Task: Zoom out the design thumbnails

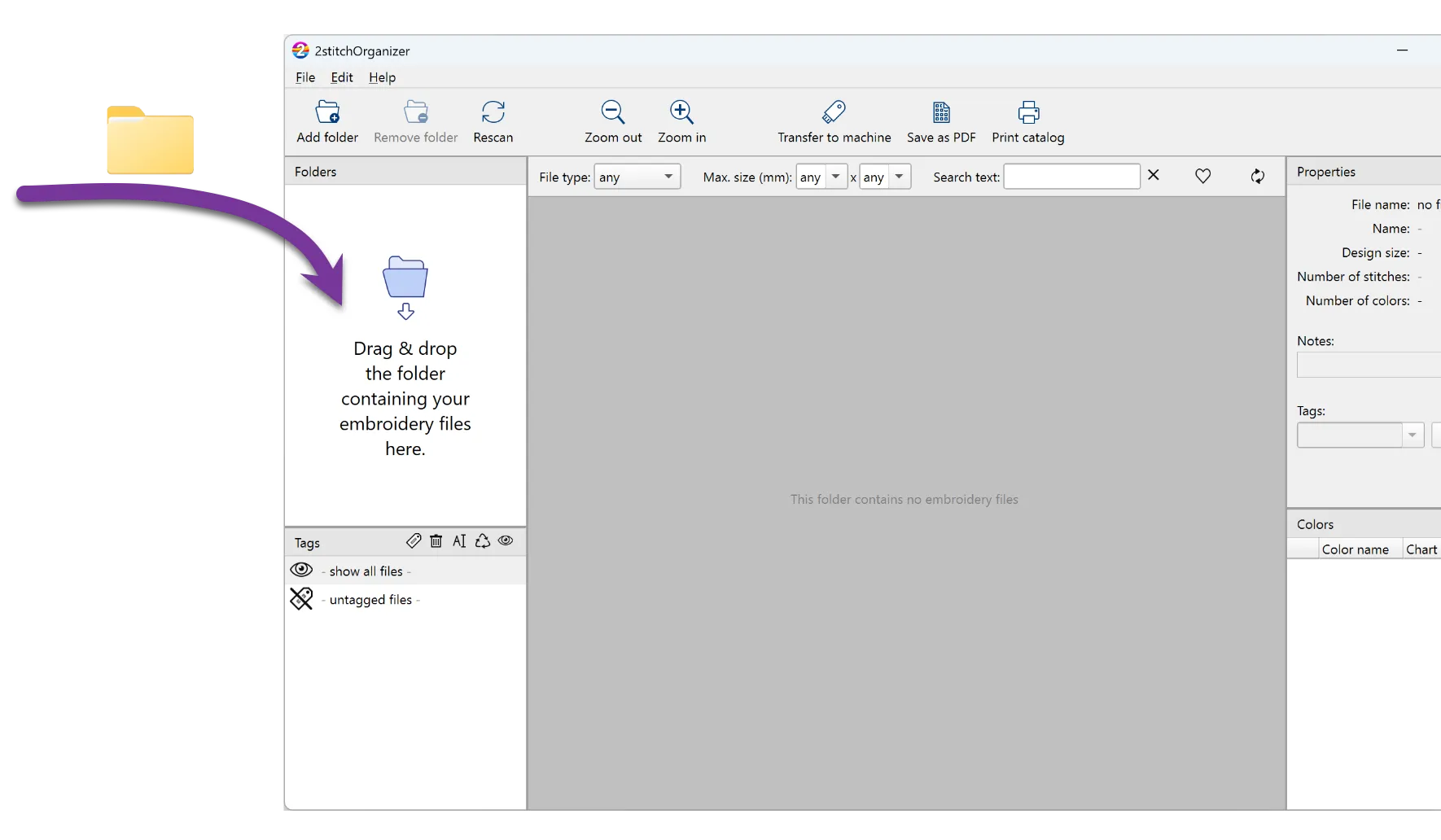Action: pos(613,112)
